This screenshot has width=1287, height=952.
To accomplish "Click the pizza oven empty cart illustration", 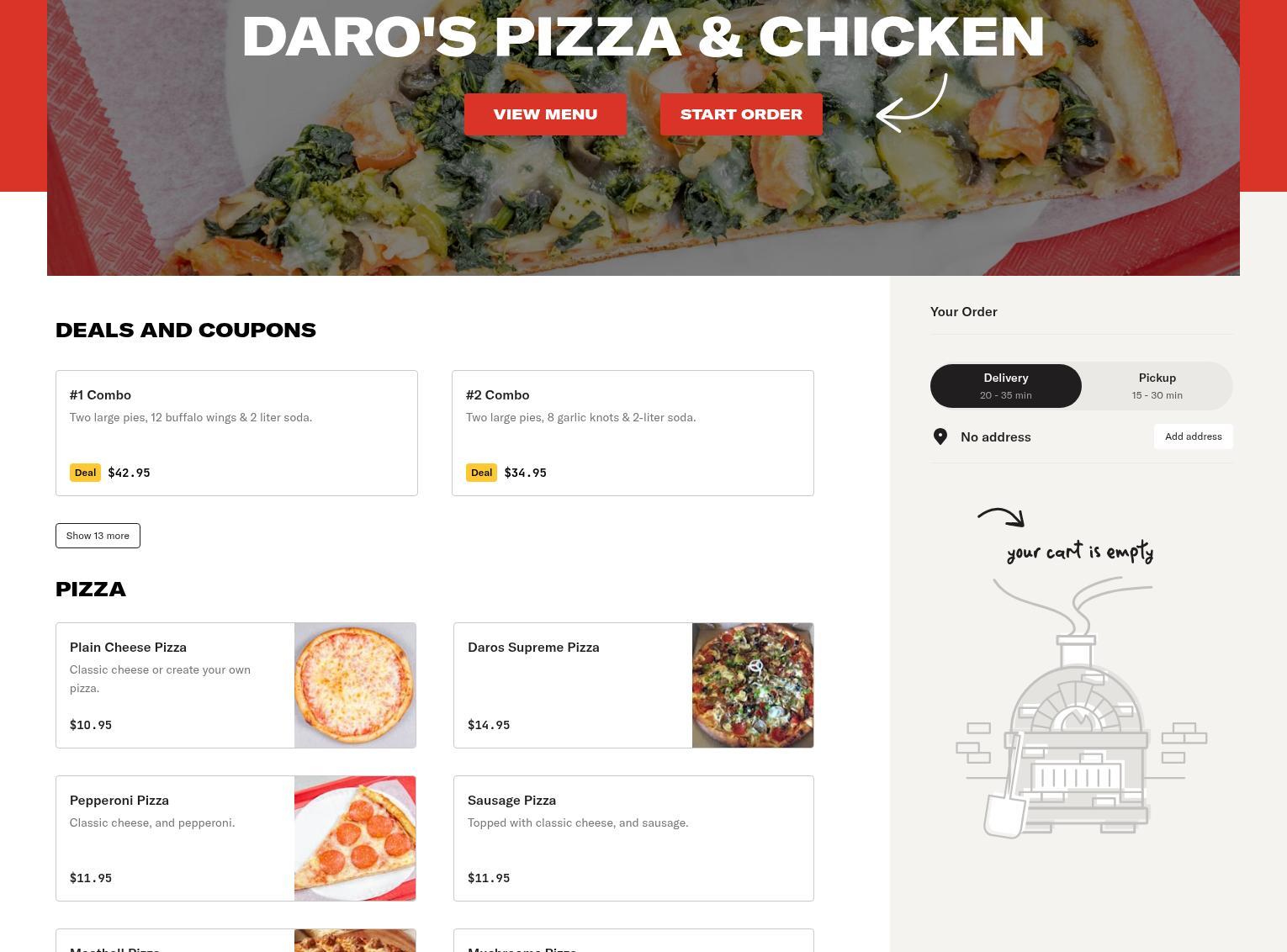I will point(1081,706).
